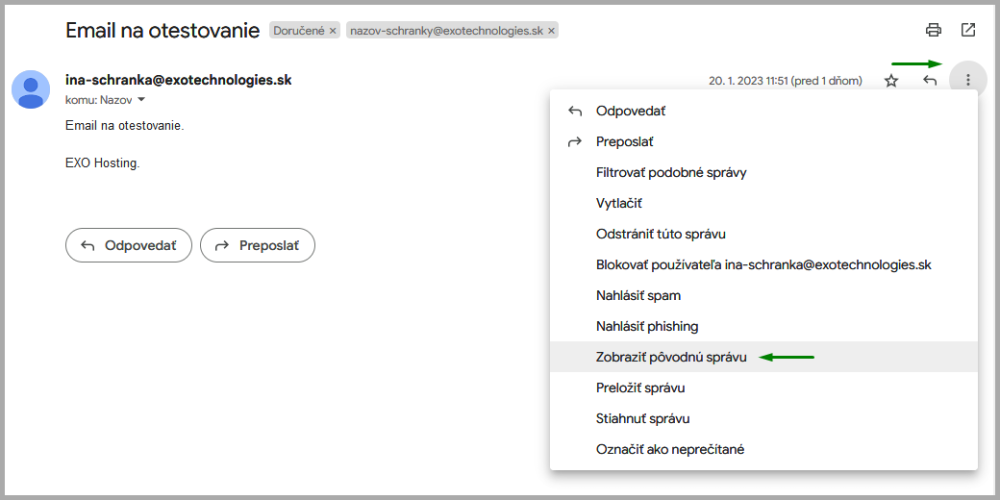Open Zobraziť pôvodnú správu
Viewport: 1000px width, 500px height.
point(671,357)
